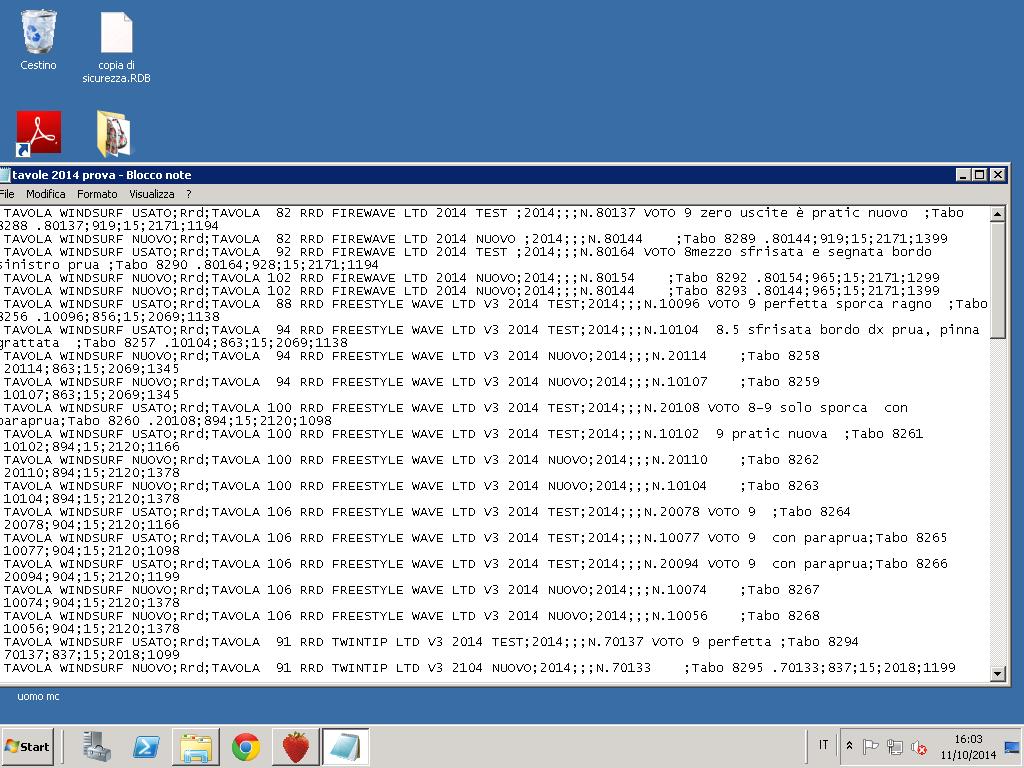Click 'N.70137 VOTO 9 perfetta' text
Image resolution: width=1024 pixels, height=768 pixels.
[x=680, y=643]
